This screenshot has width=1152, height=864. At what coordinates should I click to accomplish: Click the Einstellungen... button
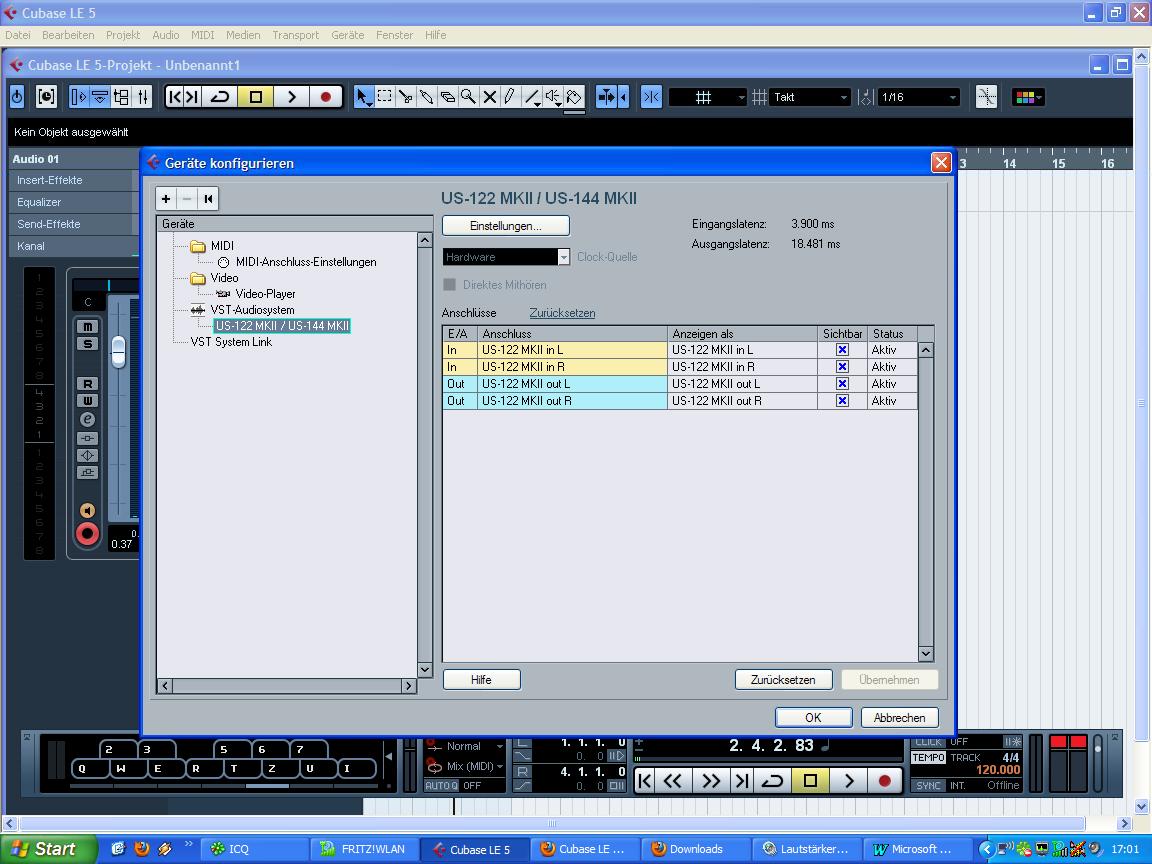pos(505,226)
